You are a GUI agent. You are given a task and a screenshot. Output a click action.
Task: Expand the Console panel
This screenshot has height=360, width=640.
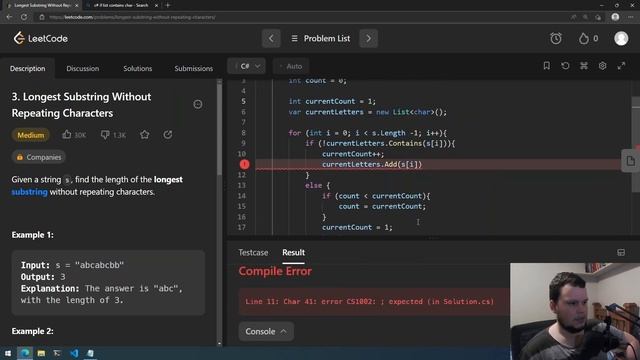[266, 331]
